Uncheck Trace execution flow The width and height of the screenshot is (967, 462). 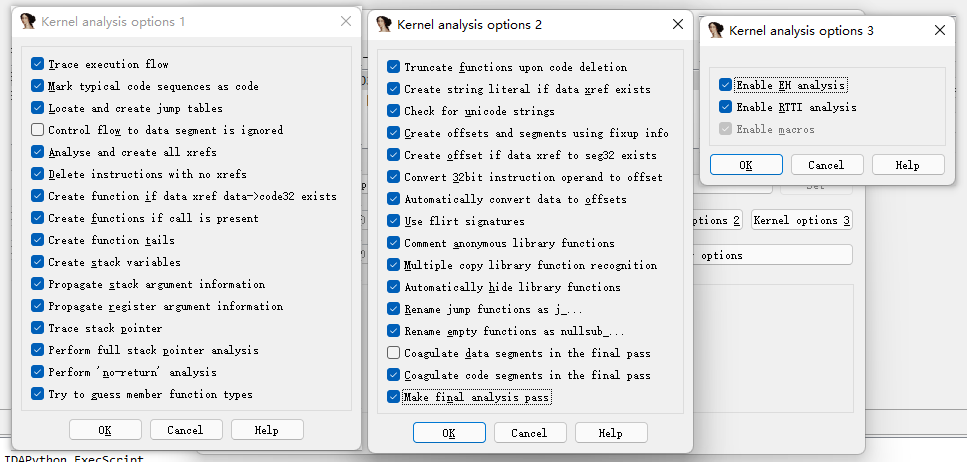(38, 64)
